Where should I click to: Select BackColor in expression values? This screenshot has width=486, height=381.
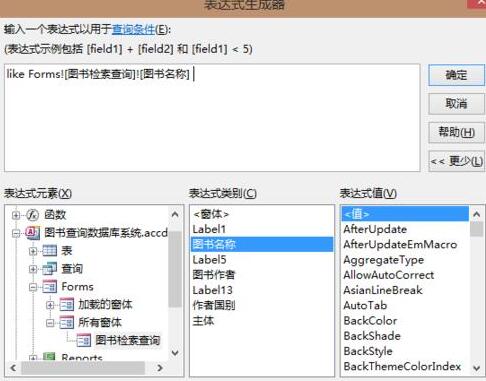(x=405, y=321)
